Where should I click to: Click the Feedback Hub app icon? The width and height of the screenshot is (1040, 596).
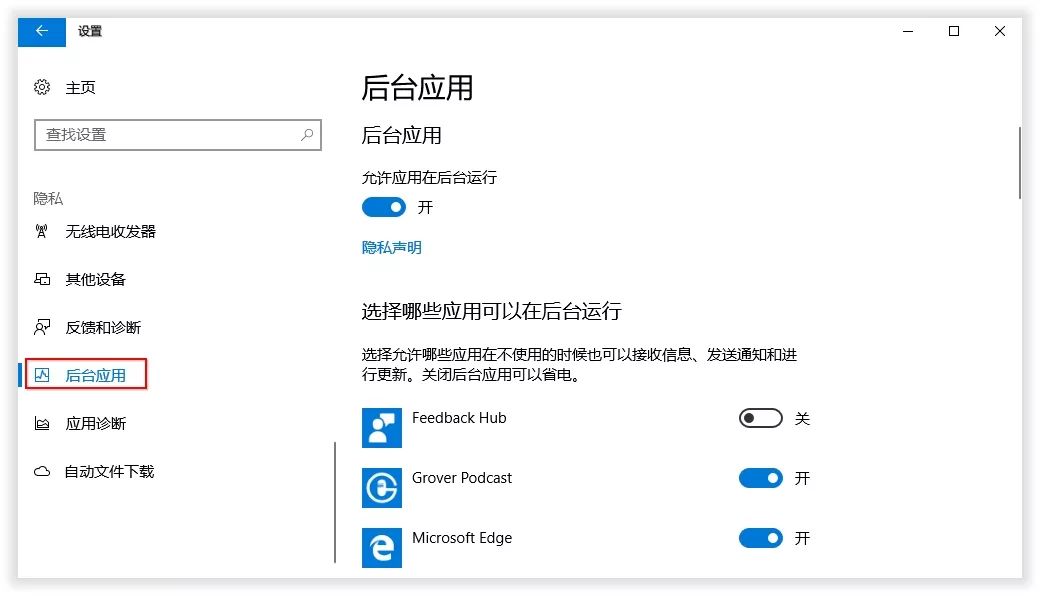coord(381,427)
